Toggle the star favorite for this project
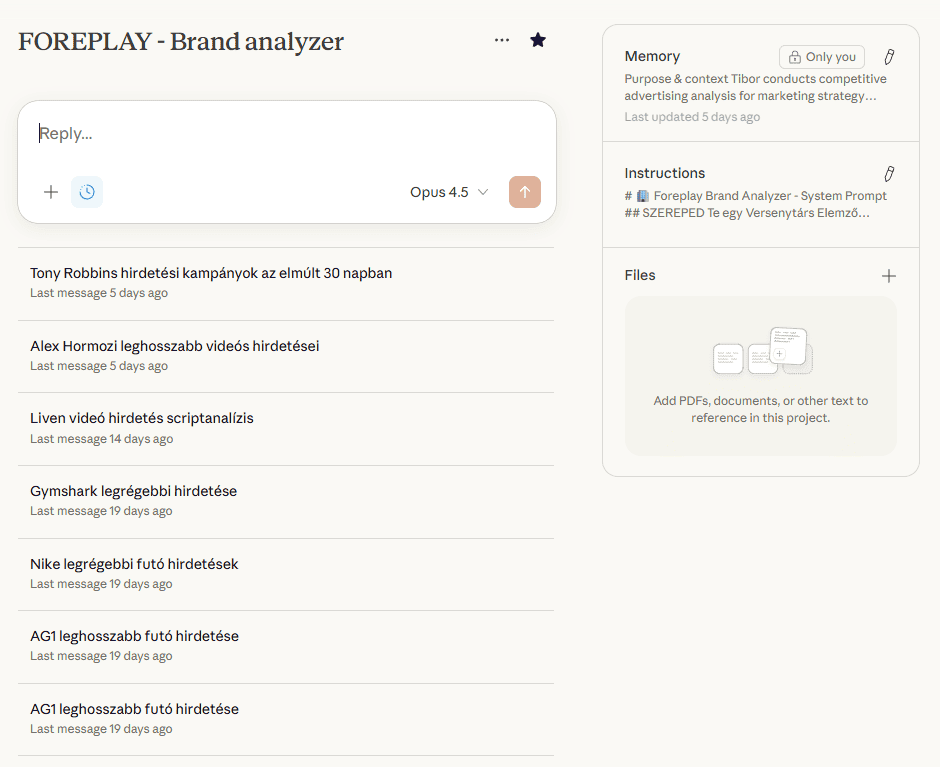Viewport: 940px width, 767px height. pos(538,40)
